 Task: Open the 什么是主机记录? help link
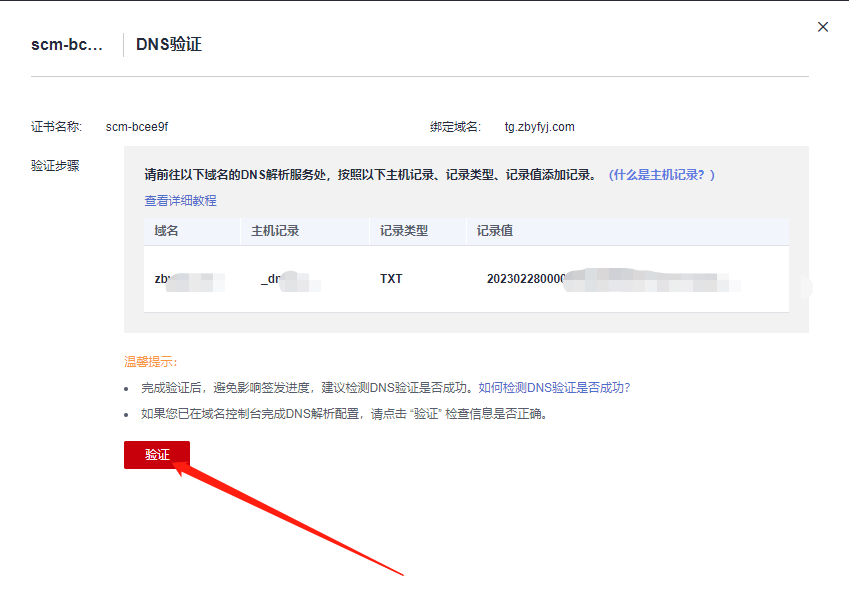tap(662, 175)
